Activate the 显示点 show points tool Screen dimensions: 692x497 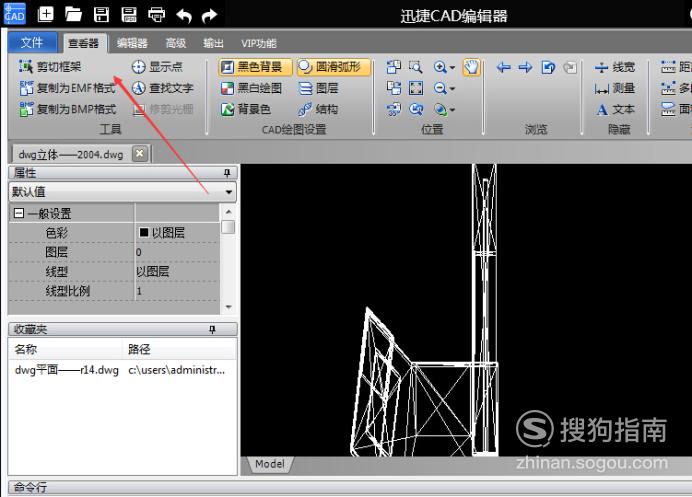[x=157, y=67]
